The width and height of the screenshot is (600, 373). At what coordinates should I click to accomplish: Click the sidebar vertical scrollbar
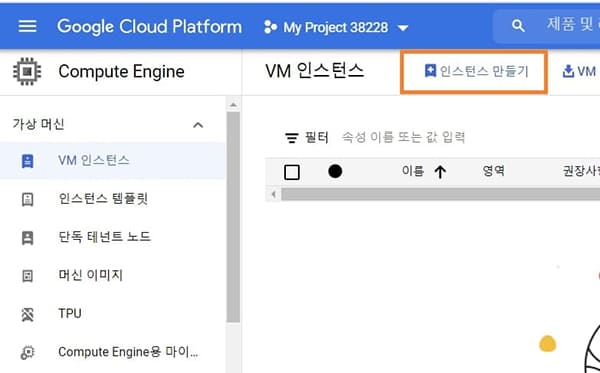click(233, 217)
